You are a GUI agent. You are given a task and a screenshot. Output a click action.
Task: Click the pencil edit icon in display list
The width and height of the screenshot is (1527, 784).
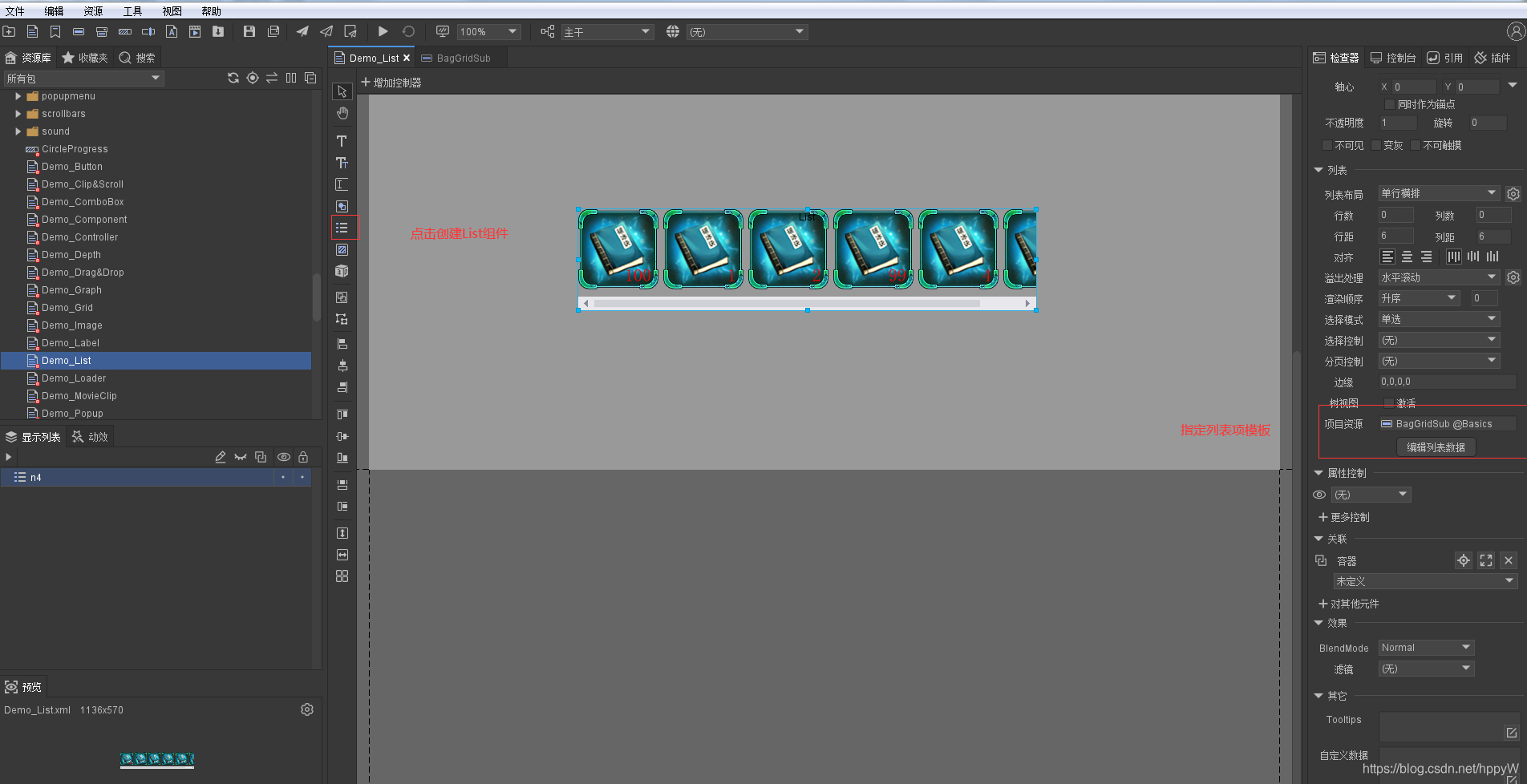221,457
